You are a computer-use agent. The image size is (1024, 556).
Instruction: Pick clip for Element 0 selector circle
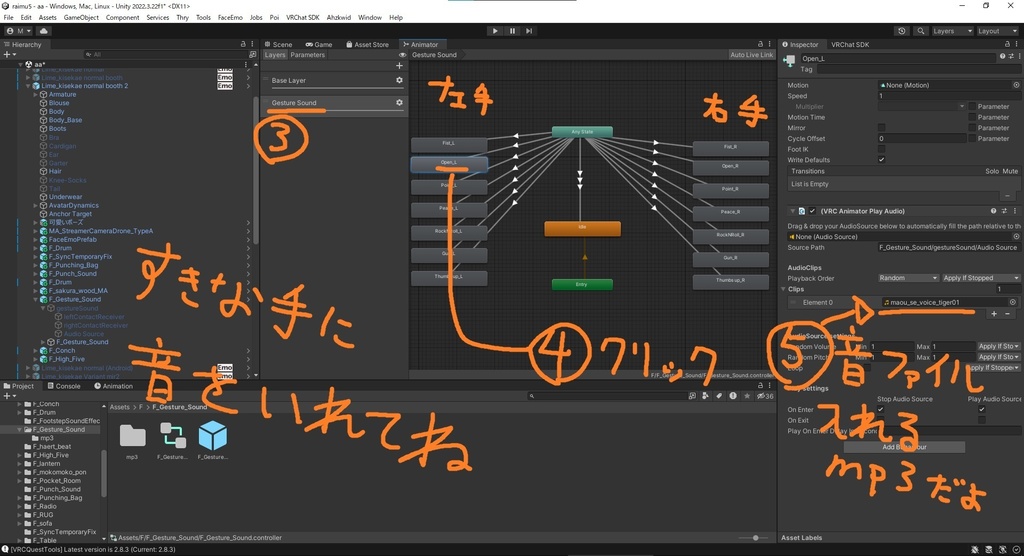[1013, 303]
